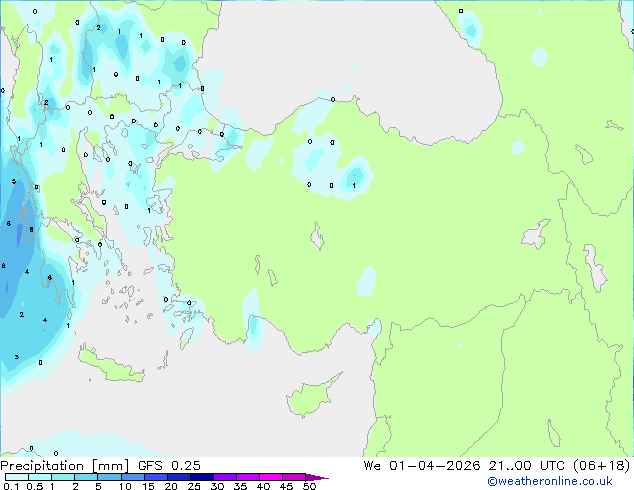
Task: Pick the 30–35 mm purple legend swatch
Action: (225, 477)
